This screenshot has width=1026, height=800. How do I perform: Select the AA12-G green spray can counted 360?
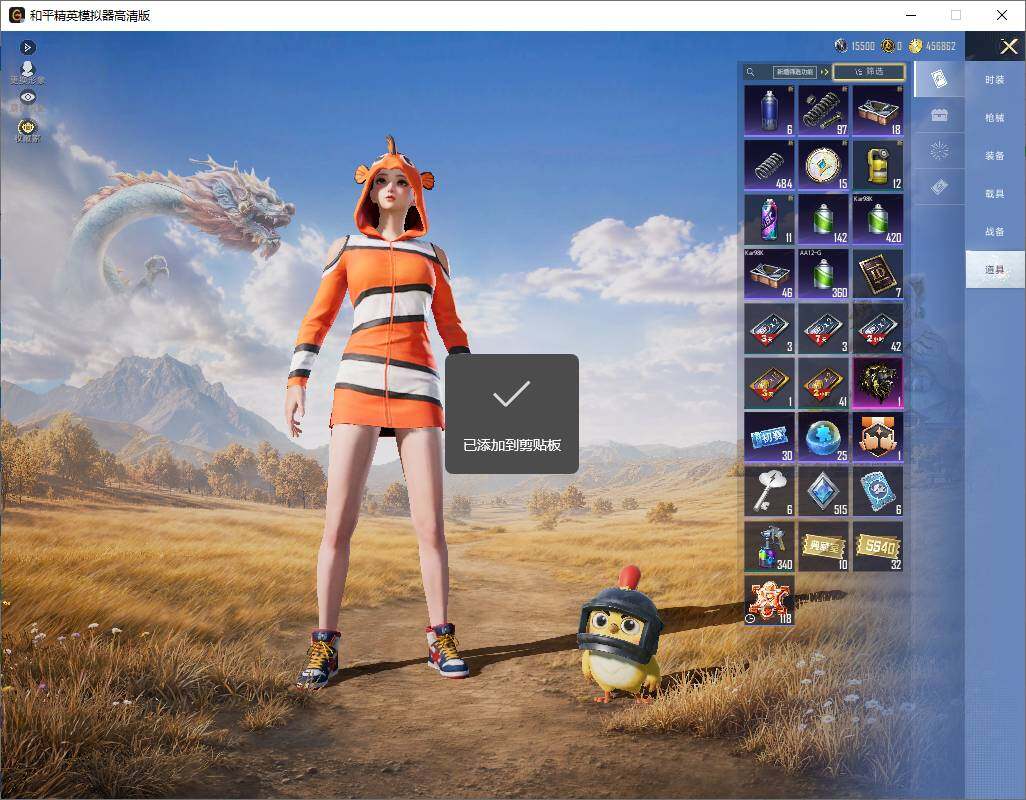[x=824, y=274]
